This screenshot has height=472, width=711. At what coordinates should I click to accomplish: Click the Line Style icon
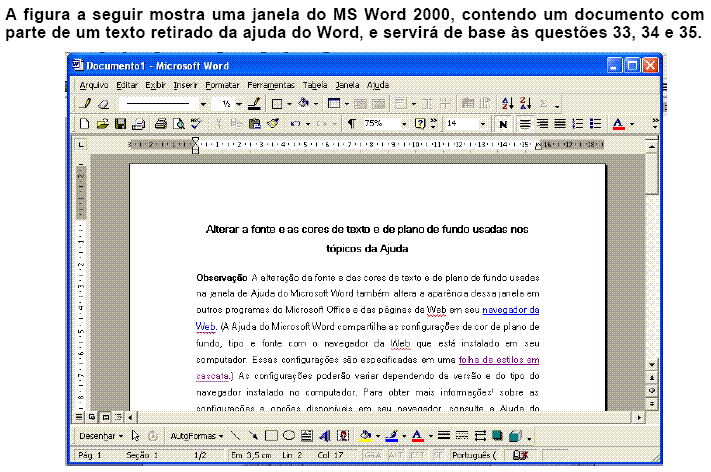pyautogui.click(x=444, y=436)
